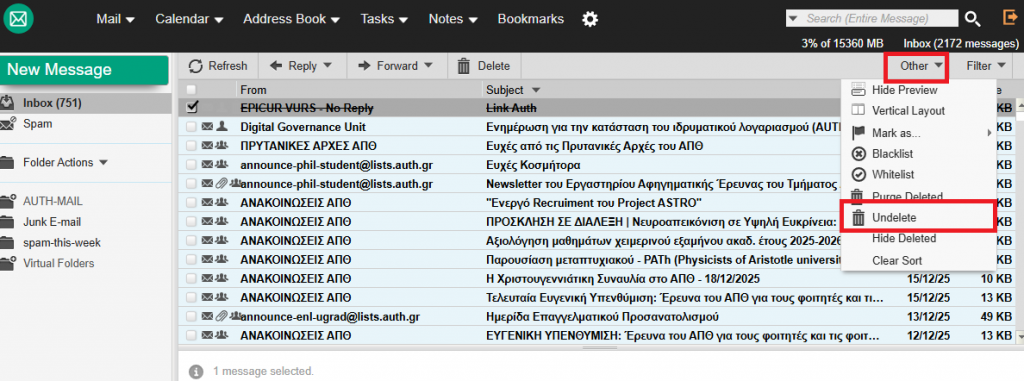Click the Spam folder icon

[x=7, y=124]
